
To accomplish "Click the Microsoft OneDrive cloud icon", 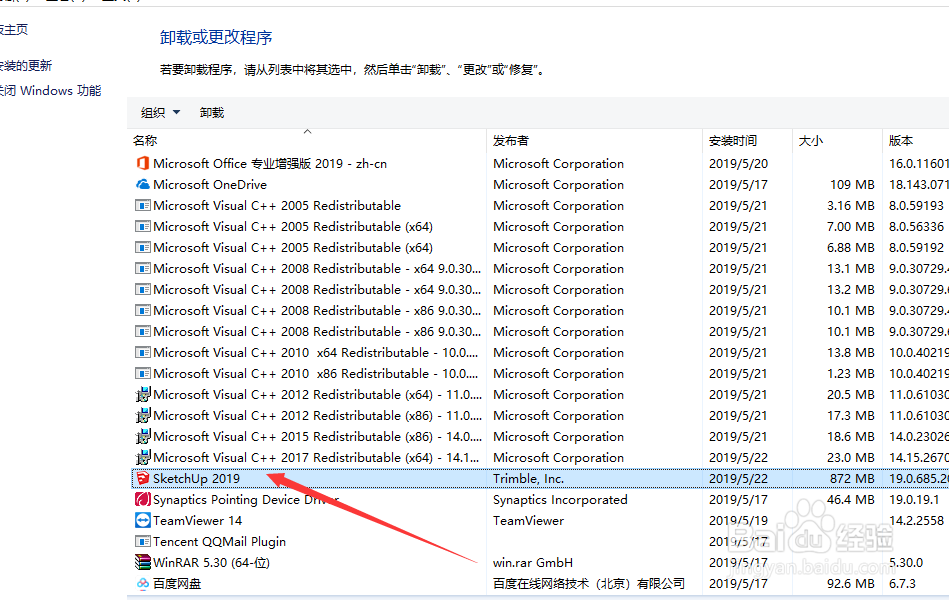I will [143, 184].
